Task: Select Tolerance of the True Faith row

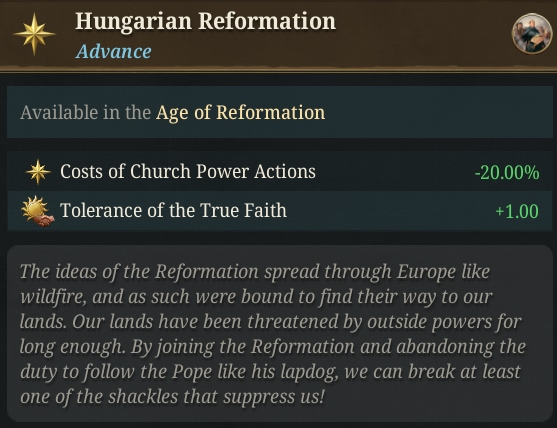Action: click(x=280, y=211)
